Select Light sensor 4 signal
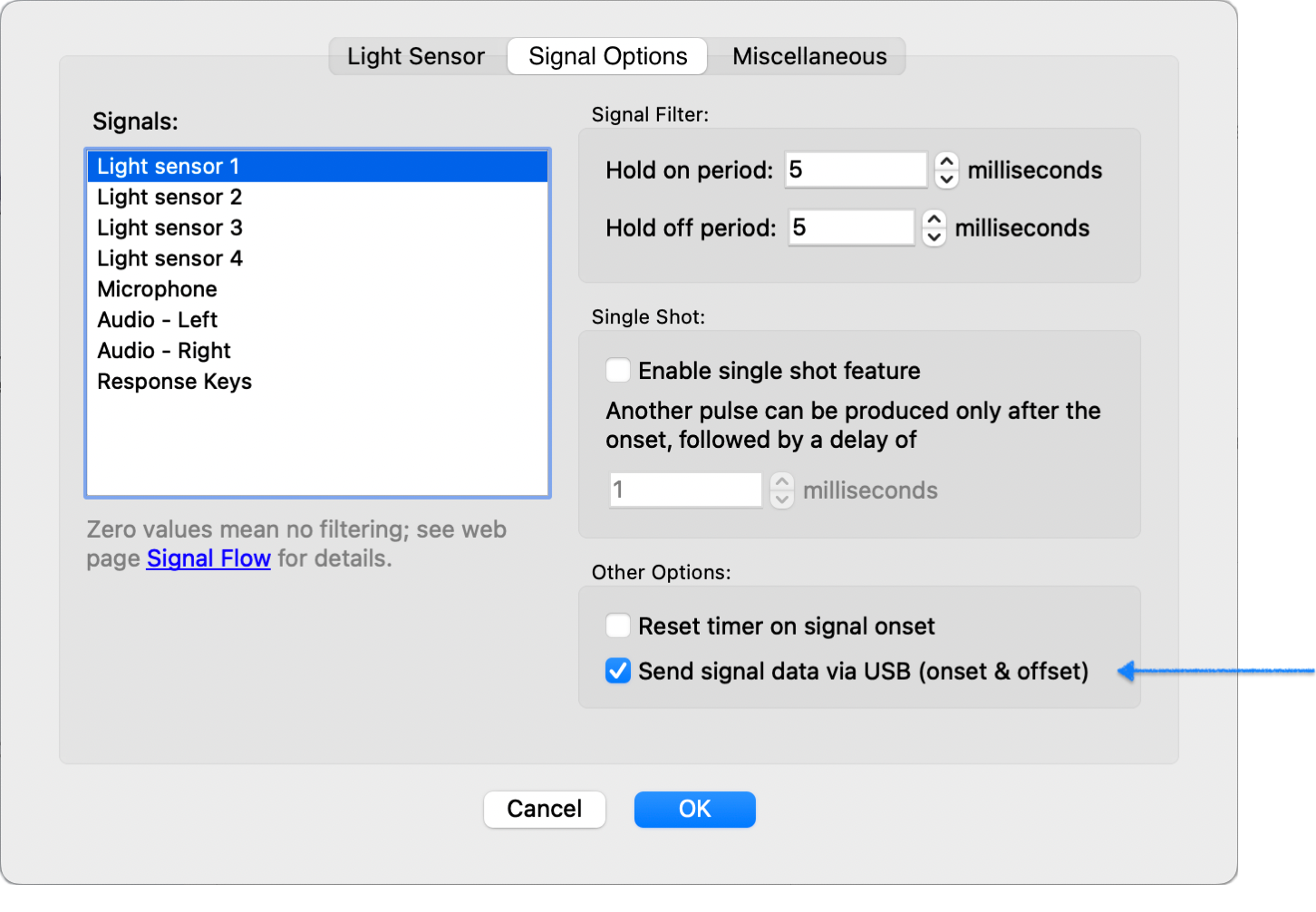This screenshot has height=912, width=1316. click(x=169, y=259)
